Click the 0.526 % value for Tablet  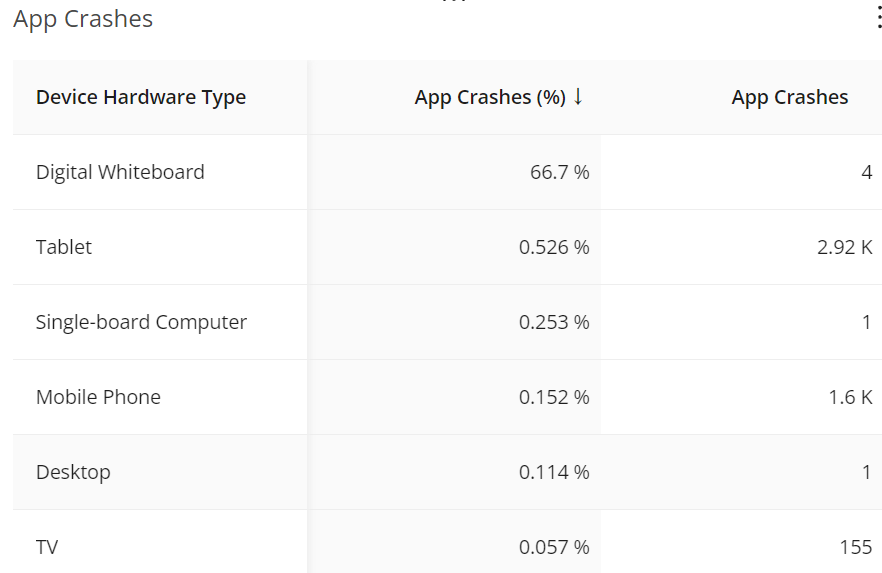(554, 247)
